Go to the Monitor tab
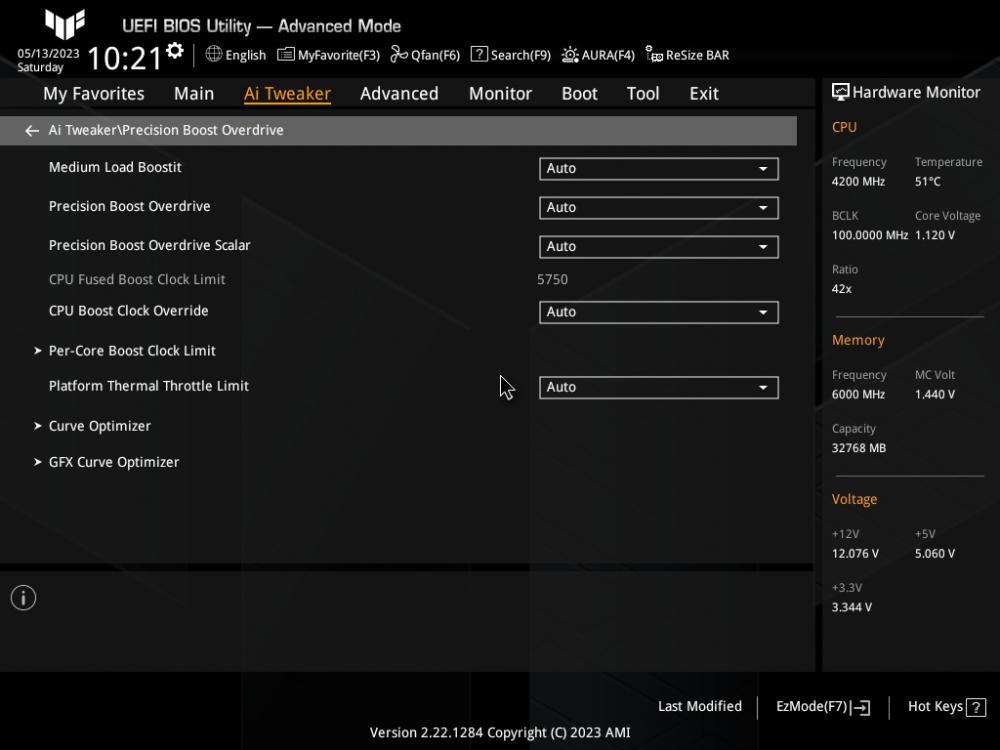 tap(500, 94)
